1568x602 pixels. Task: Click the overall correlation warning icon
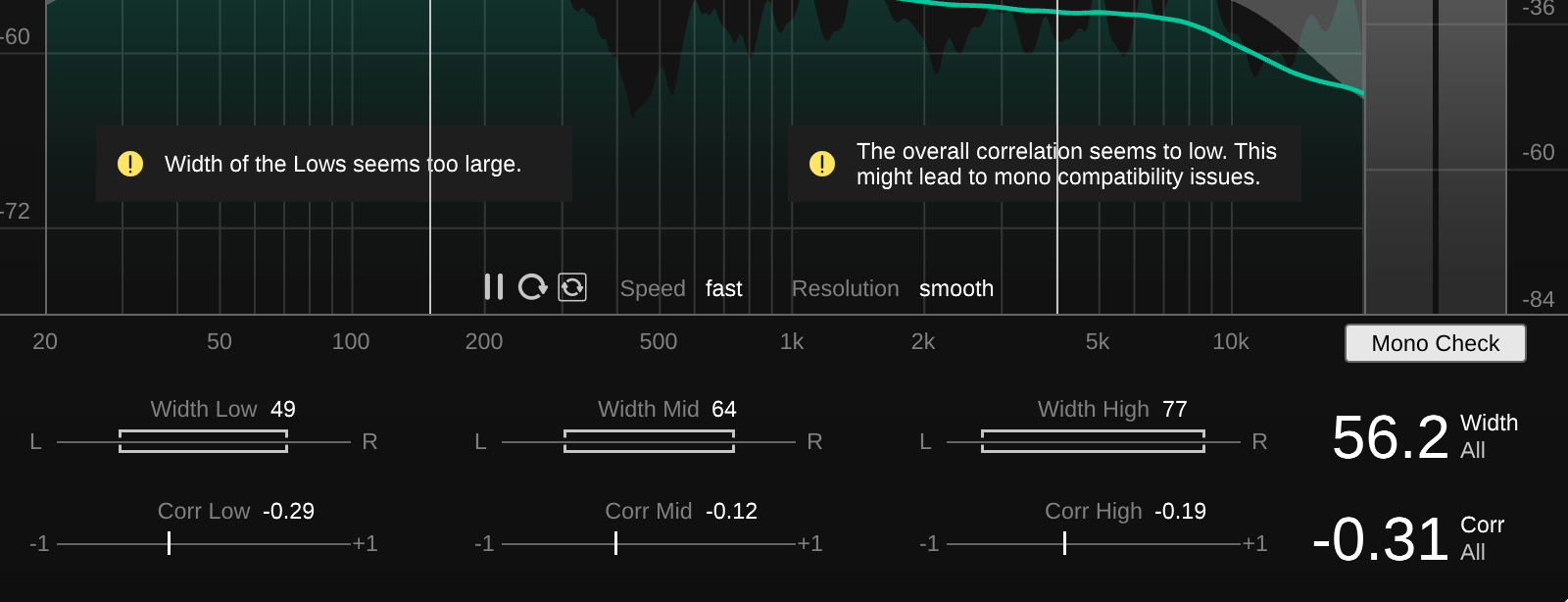click(x=822, y=164)
